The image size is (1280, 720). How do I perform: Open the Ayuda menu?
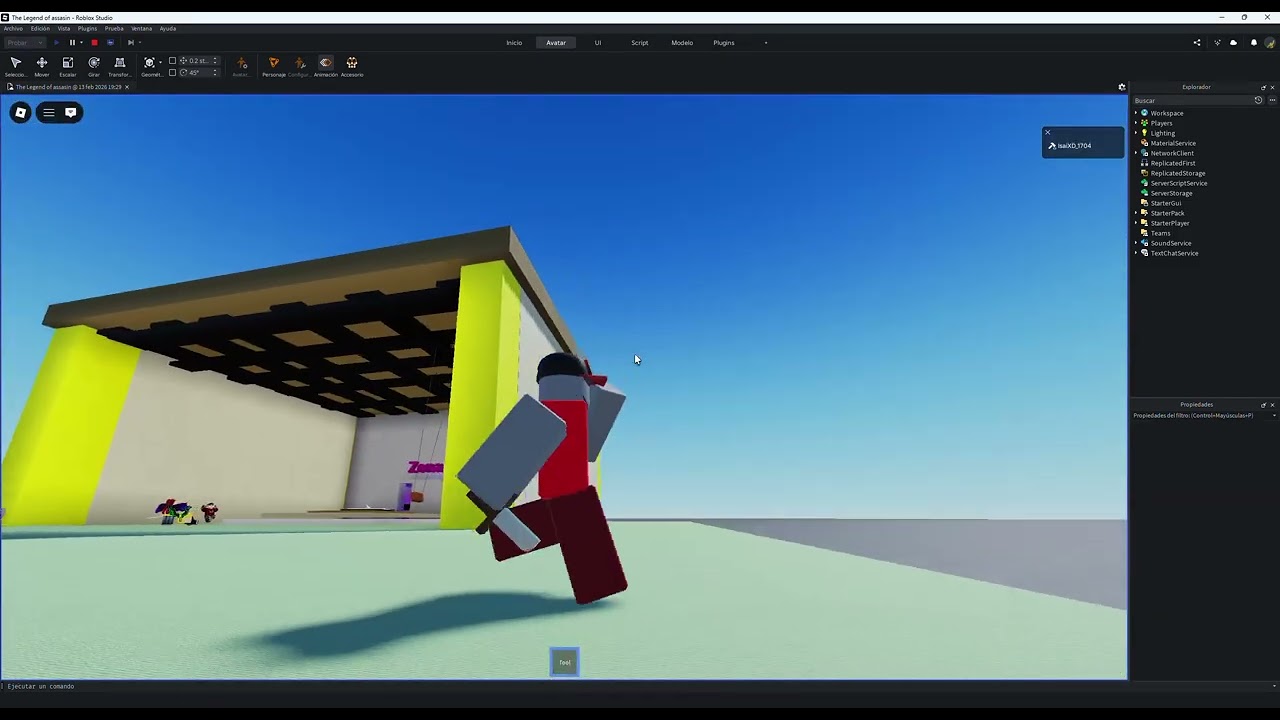click(x=168, y=28)
